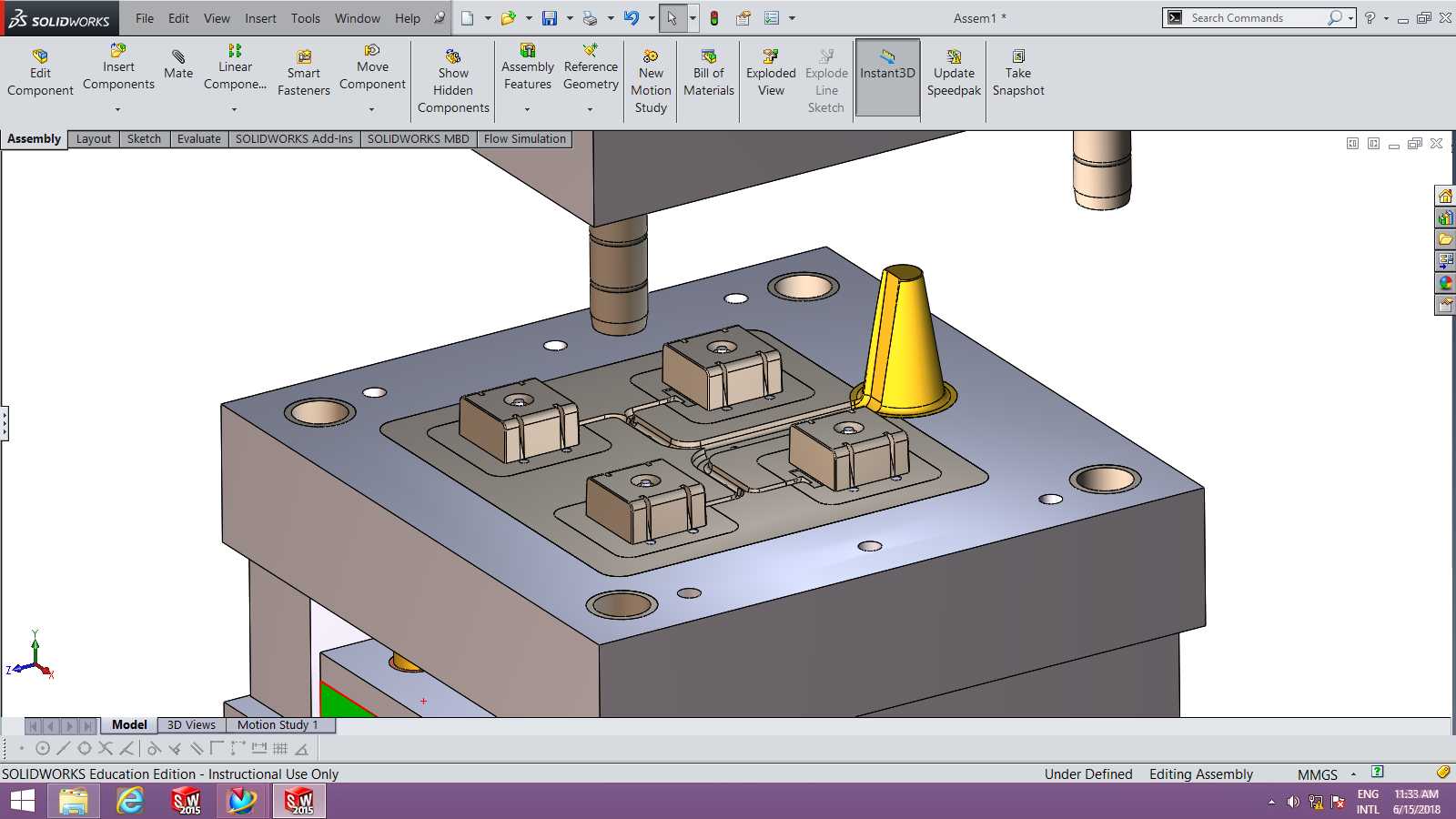Open the Insert menu
The width and height of the screenshot is (1456, 819).
pyautogui.click(x=260, y=18)
